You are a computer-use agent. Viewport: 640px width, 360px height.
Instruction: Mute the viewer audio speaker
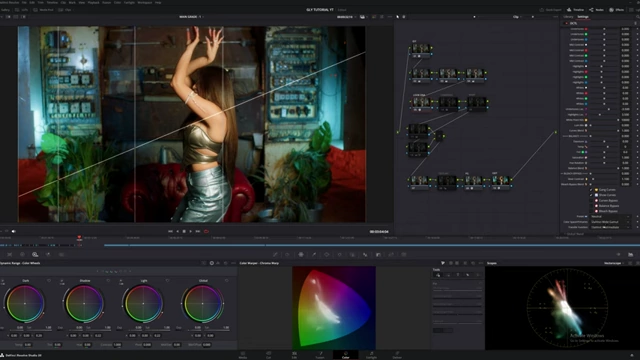pos(13,231)
